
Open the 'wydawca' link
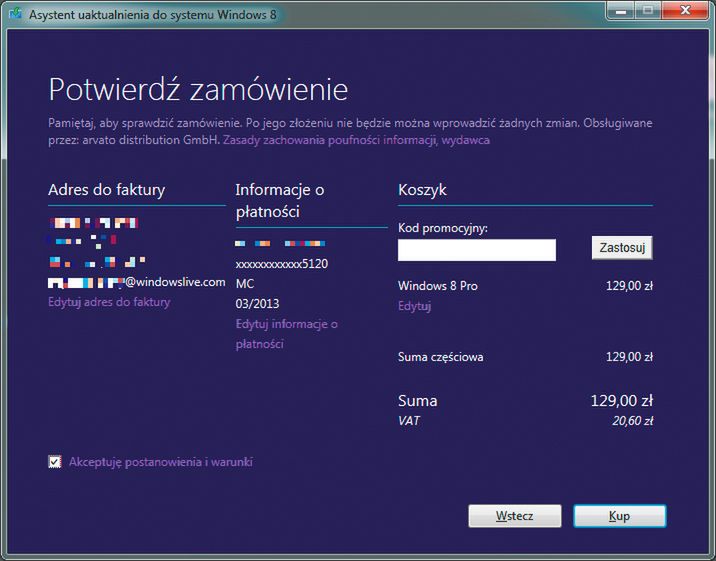465,140
